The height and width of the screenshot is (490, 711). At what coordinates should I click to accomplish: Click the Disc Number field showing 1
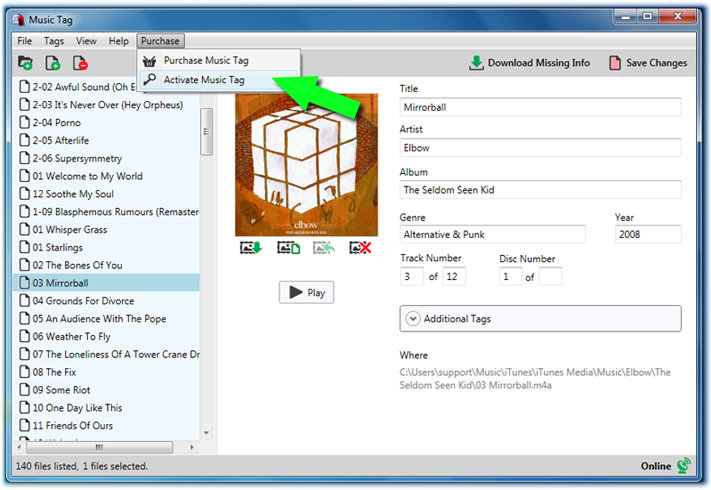[x=511, y=277]
